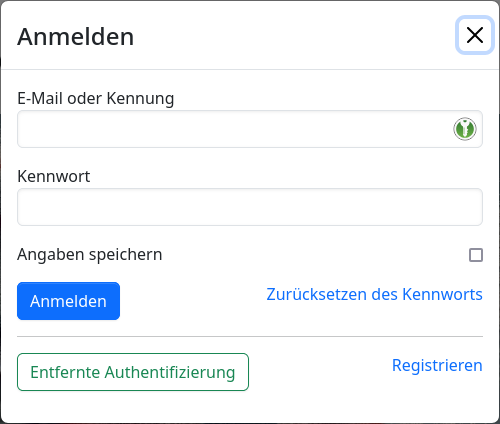Tick the remember-login checkbox box
Viewport: 500px width, 424px height.
click(x=476, y=255)
